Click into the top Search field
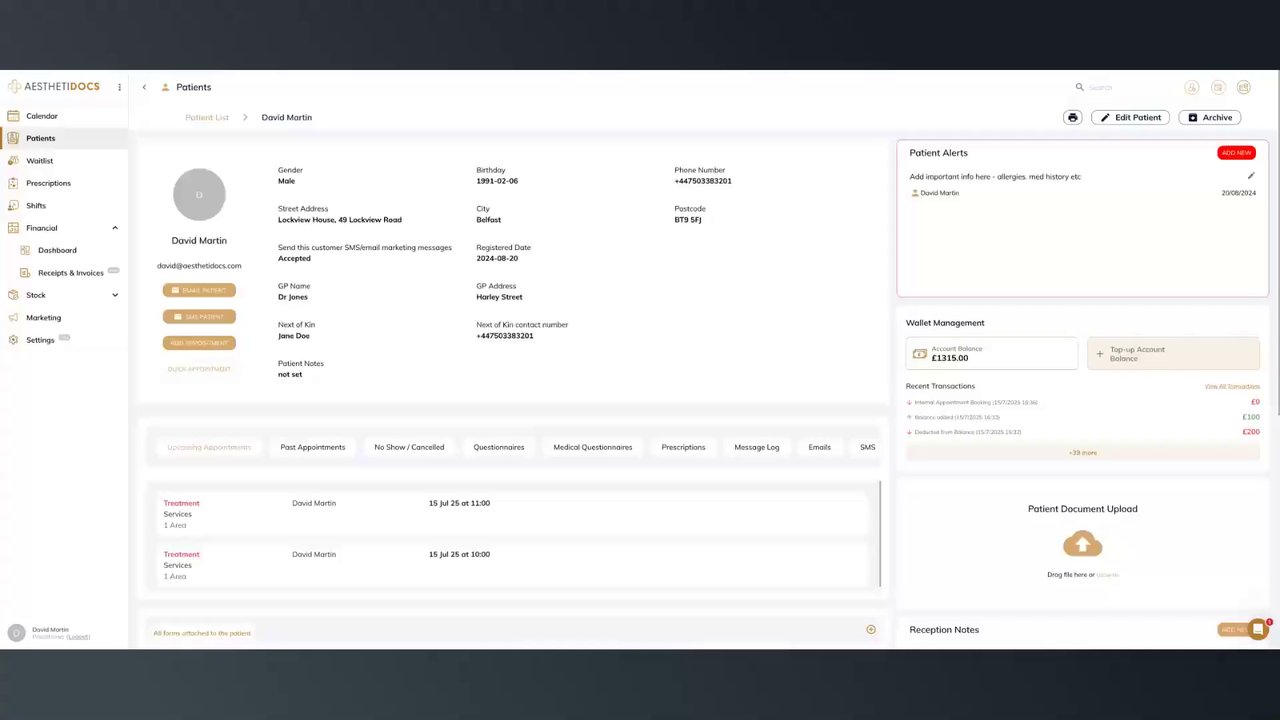The width and height of the screenshot is (1280, 720). point(1125,87)
